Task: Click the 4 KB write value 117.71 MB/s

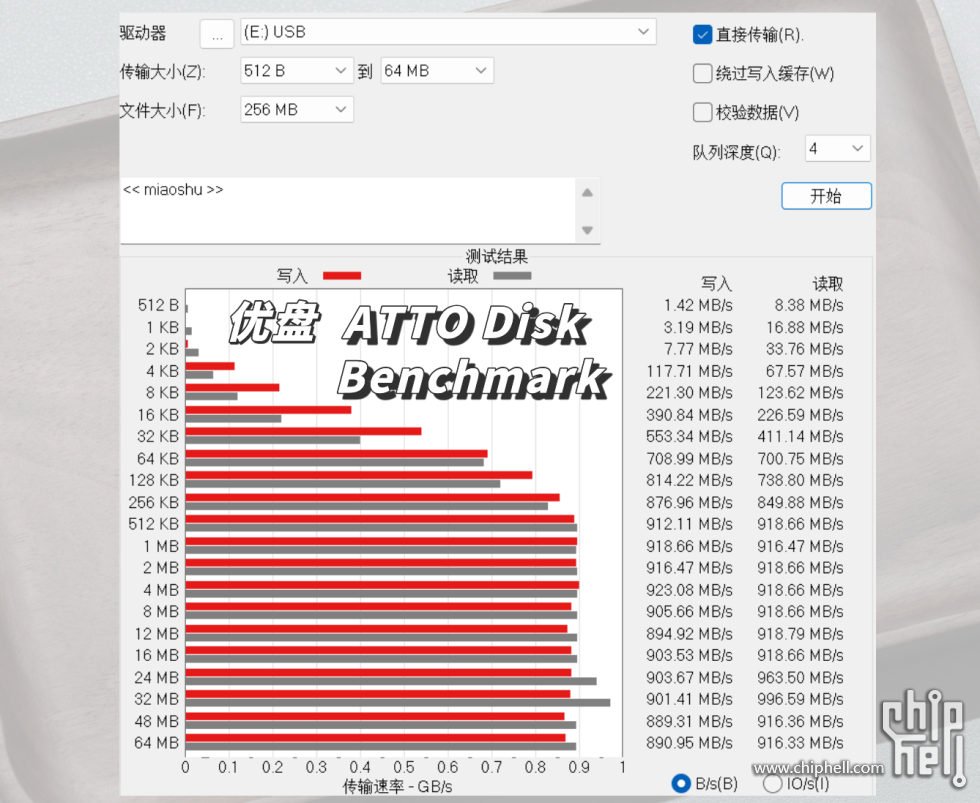Action: [689, 371]
